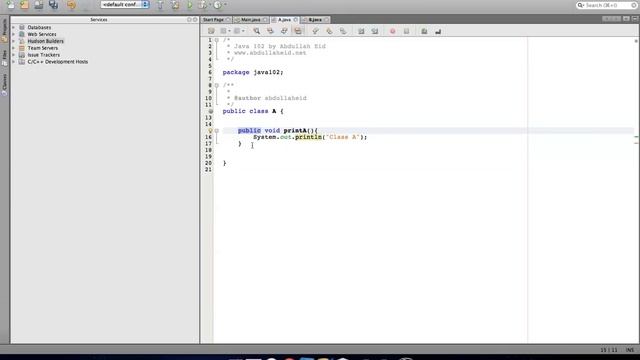Image resolution: width=640 pixels, height=360 pixels.
Task: Click the Comment lines icon
Action: click(424, 31)
